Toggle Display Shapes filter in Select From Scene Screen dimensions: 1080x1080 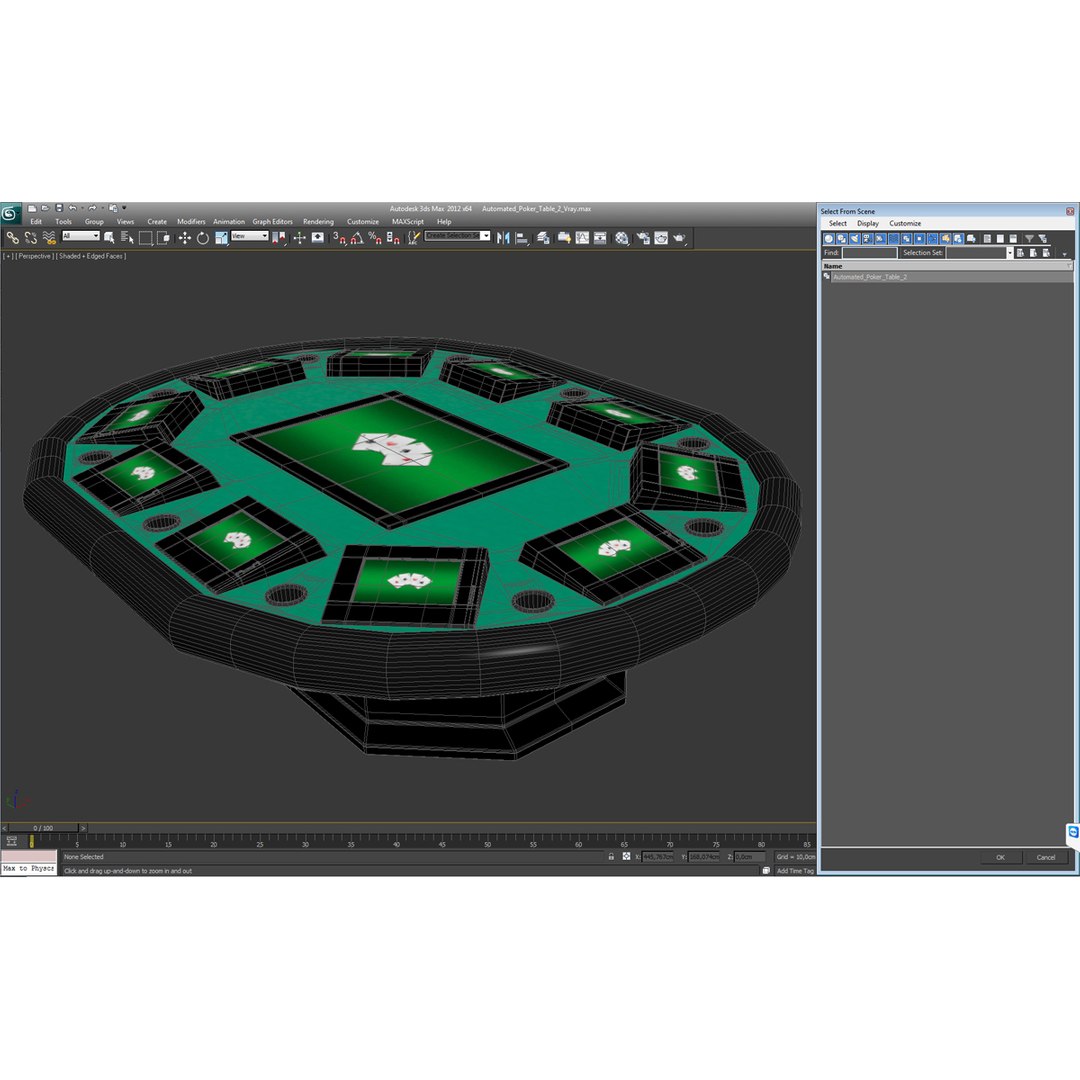[842, 238]
